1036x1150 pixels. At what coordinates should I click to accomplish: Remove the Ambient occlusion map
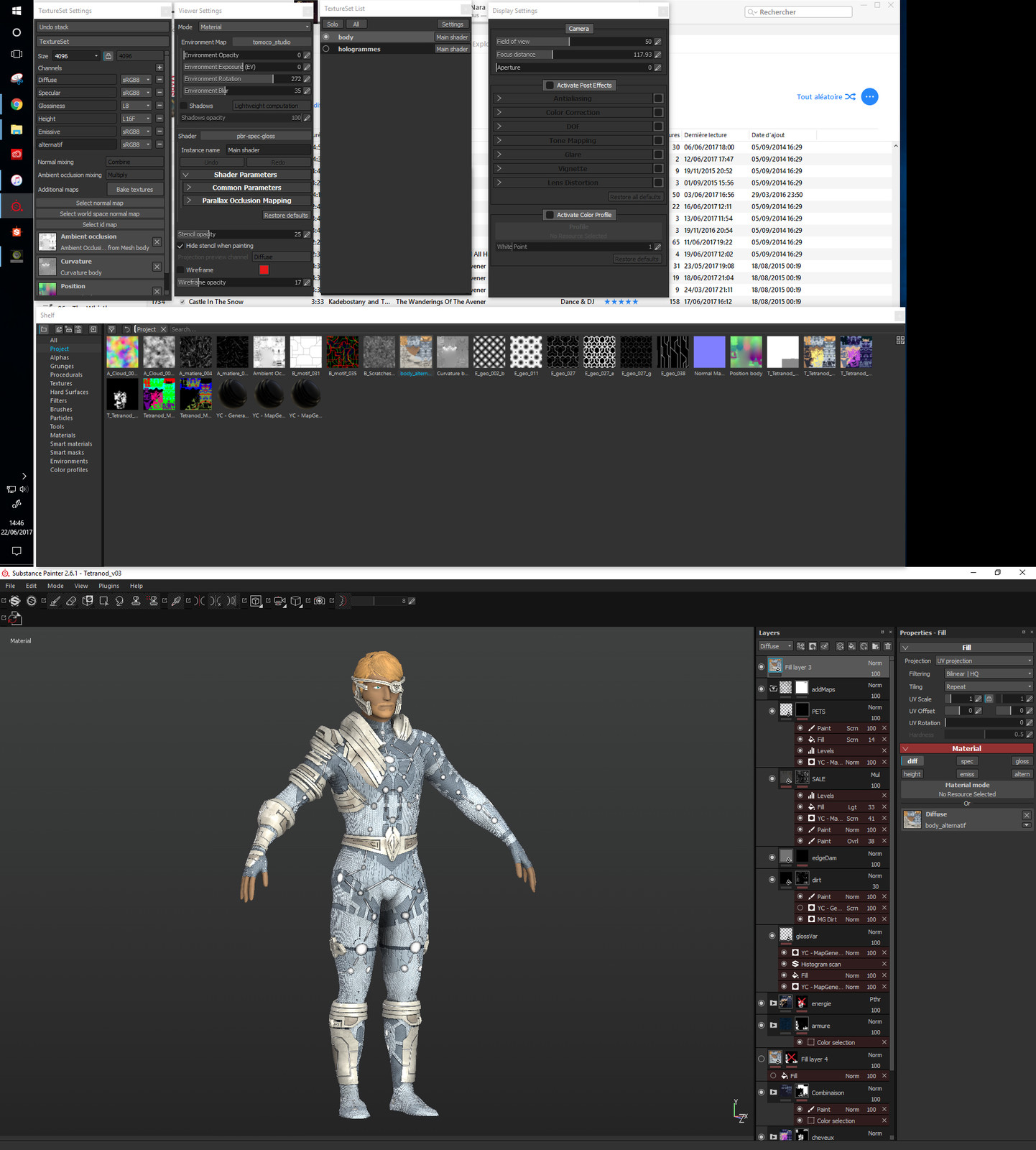[157, 241]
